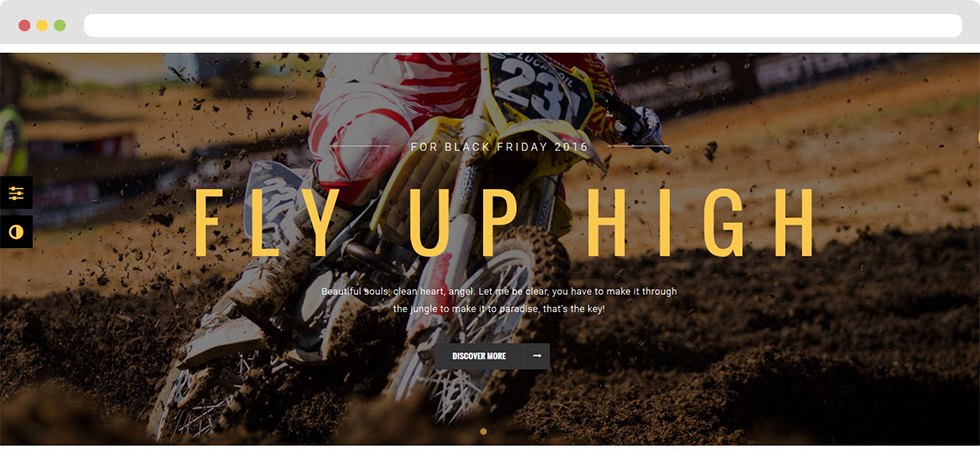
Task: Toggle the half-circle contrast mode icon
Action: click(16, 232)
